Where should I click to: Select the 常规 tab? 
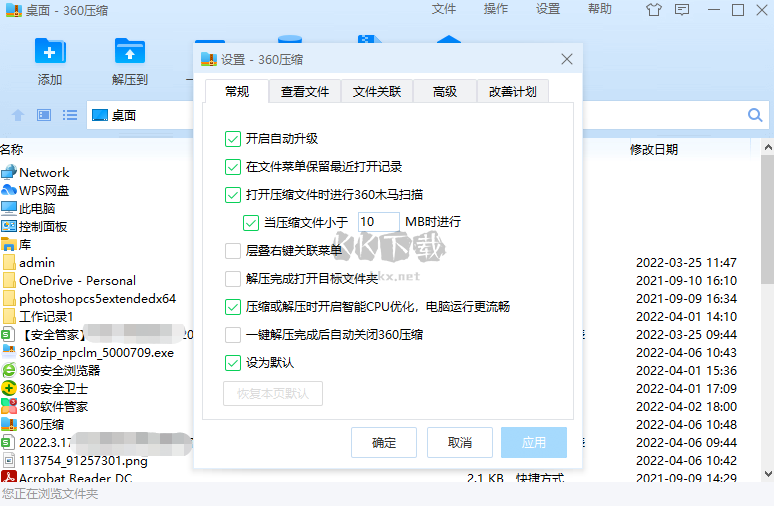pos(237,91)
